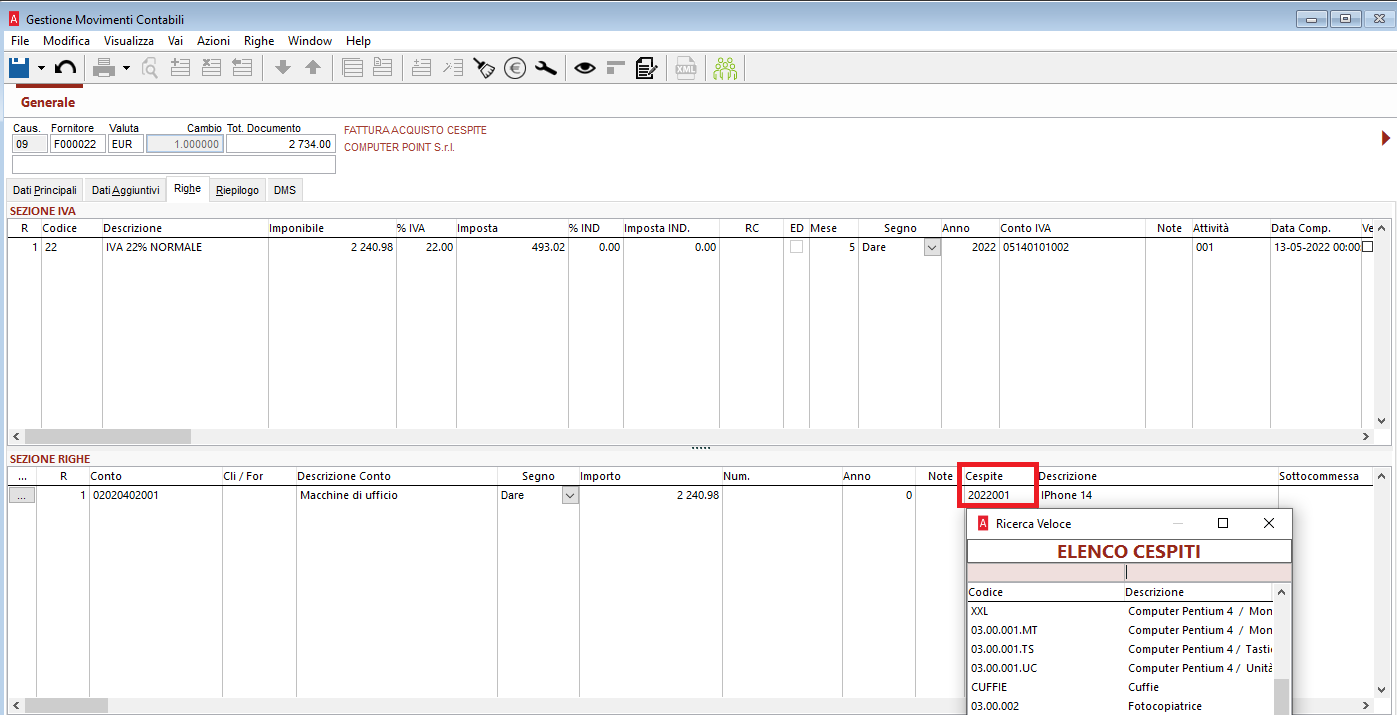The height and width of the screenshot is (715, 1397).
Task: Click the euro coin icon
Action: [x=515, y=68]
